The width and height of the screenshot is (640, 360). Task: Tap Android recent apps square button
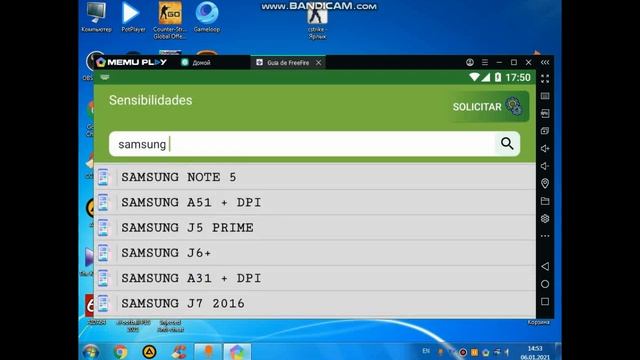tap(545, 302)
